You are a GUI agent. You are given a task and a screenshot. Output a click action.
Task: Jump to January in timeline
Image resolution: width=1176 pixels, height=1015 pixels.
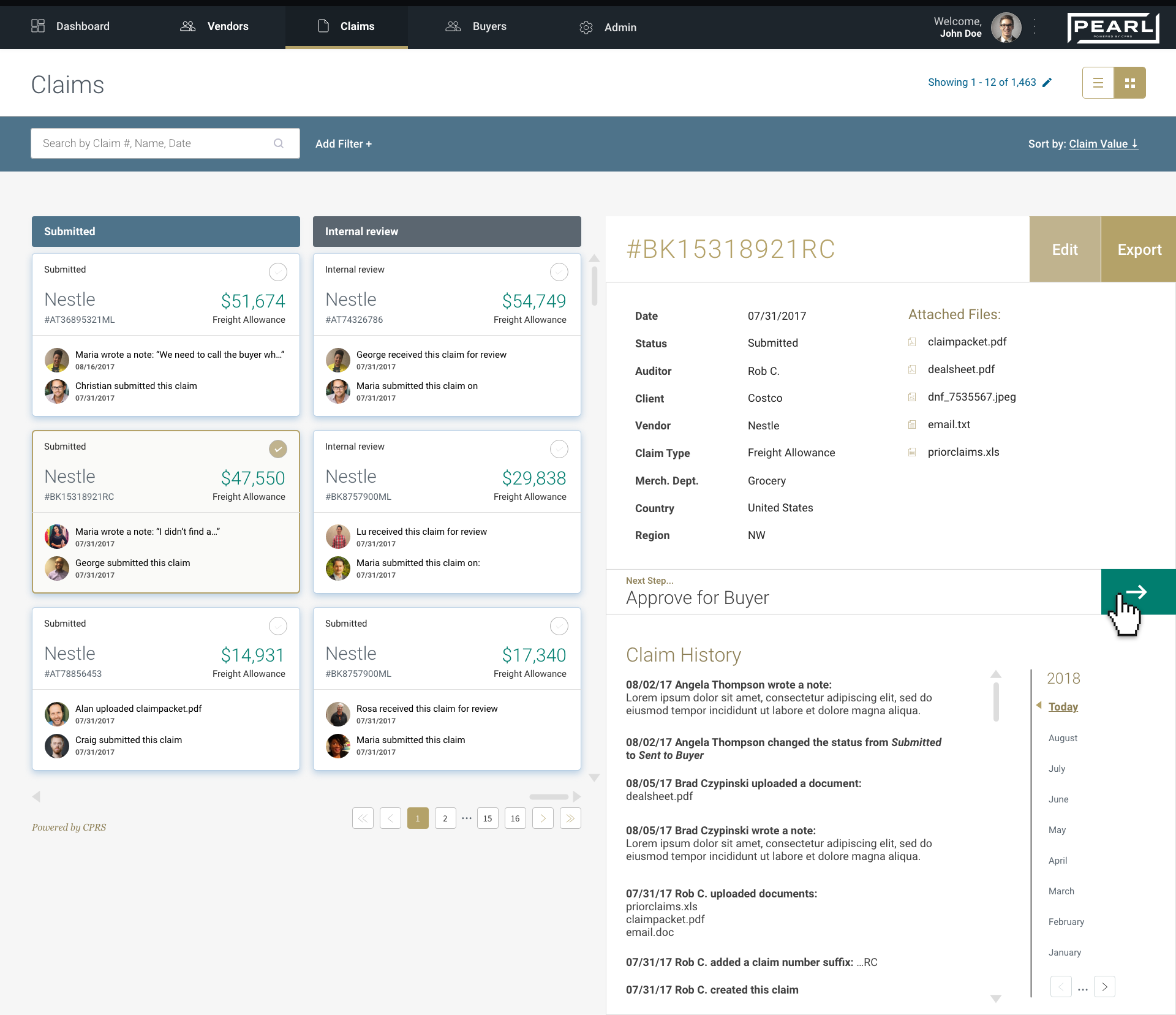(1065, 953)
